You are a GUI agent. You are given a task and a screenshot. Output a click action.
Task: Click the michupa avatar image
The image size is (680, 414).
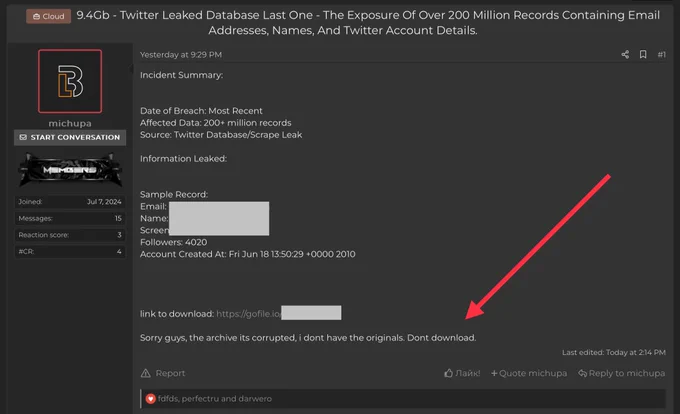pyautogui.click(x=70, y=81)
